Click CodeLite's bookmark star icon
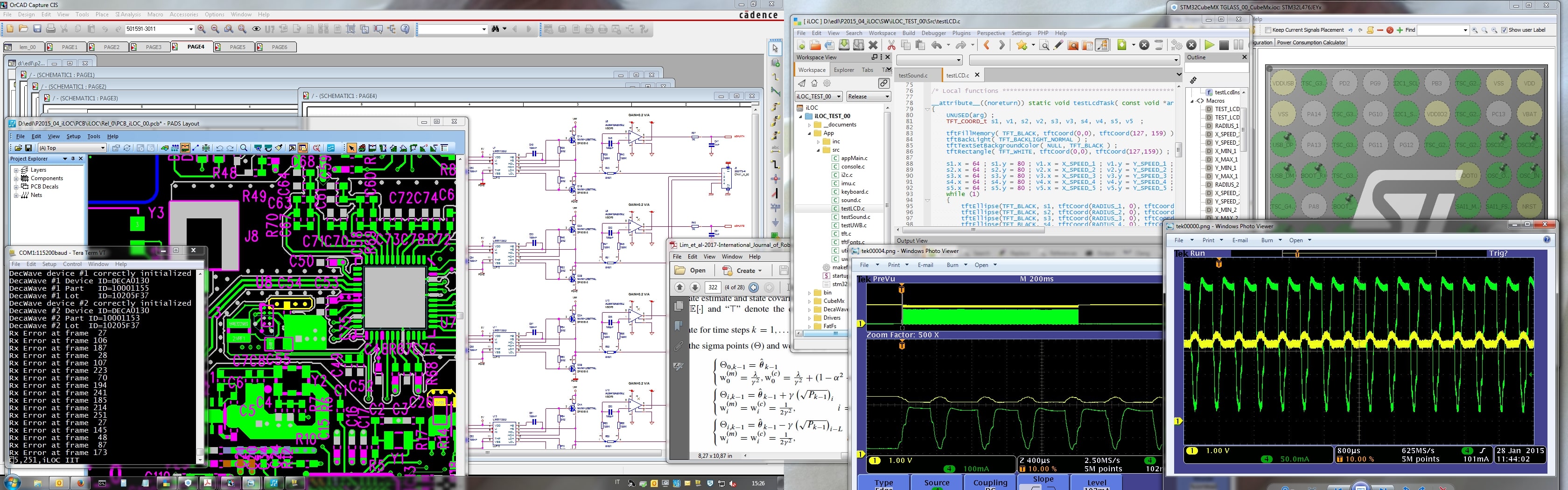Screen dimensions: 1568x490 click(x=1022, y=45)
